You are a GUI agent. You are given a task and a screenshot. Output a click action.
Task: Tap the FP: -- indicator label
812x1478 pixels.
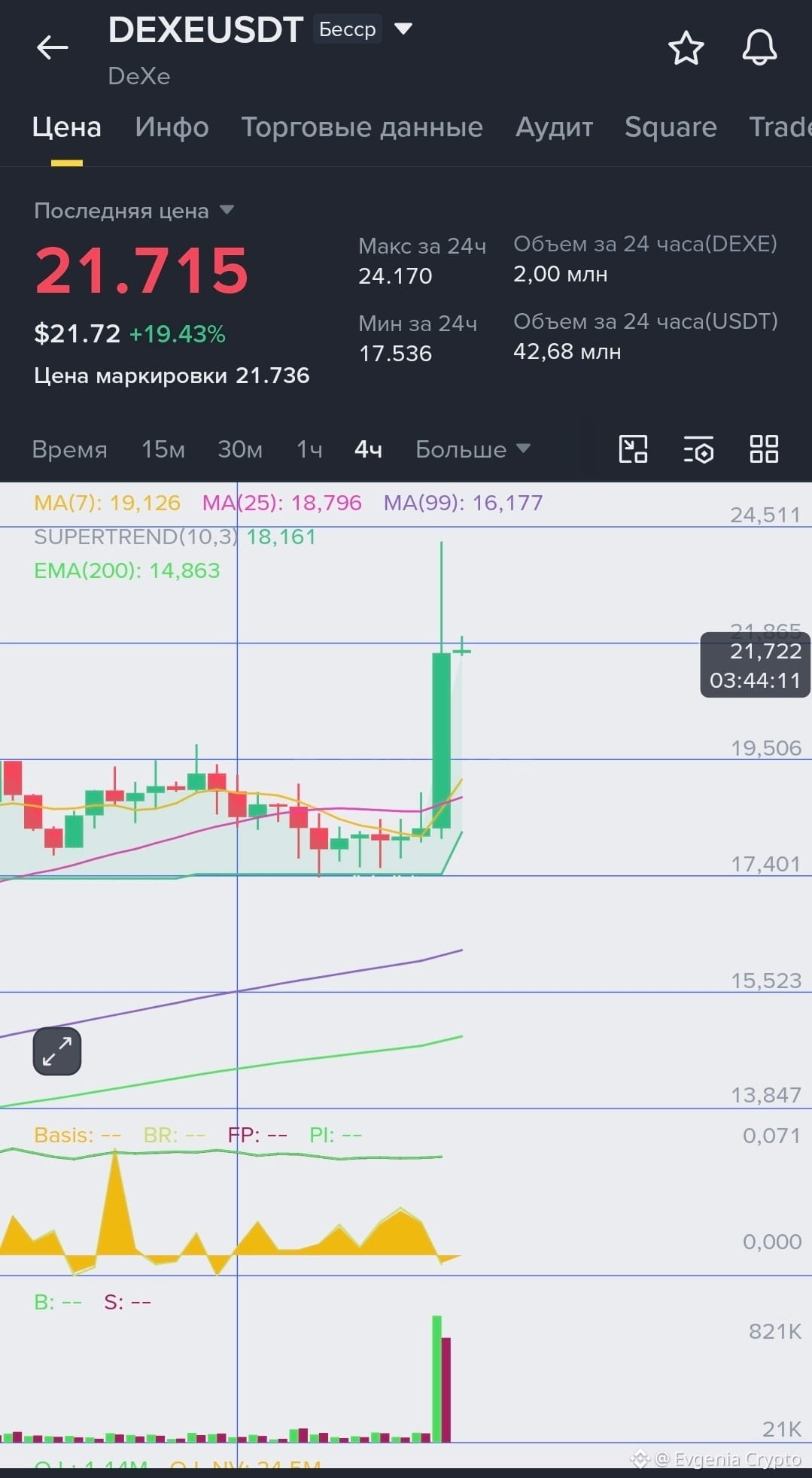[257, 1135]
